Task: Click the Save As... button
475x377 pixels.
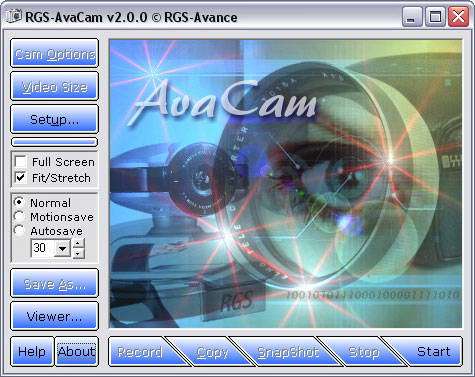Action: tap(55, 283)
